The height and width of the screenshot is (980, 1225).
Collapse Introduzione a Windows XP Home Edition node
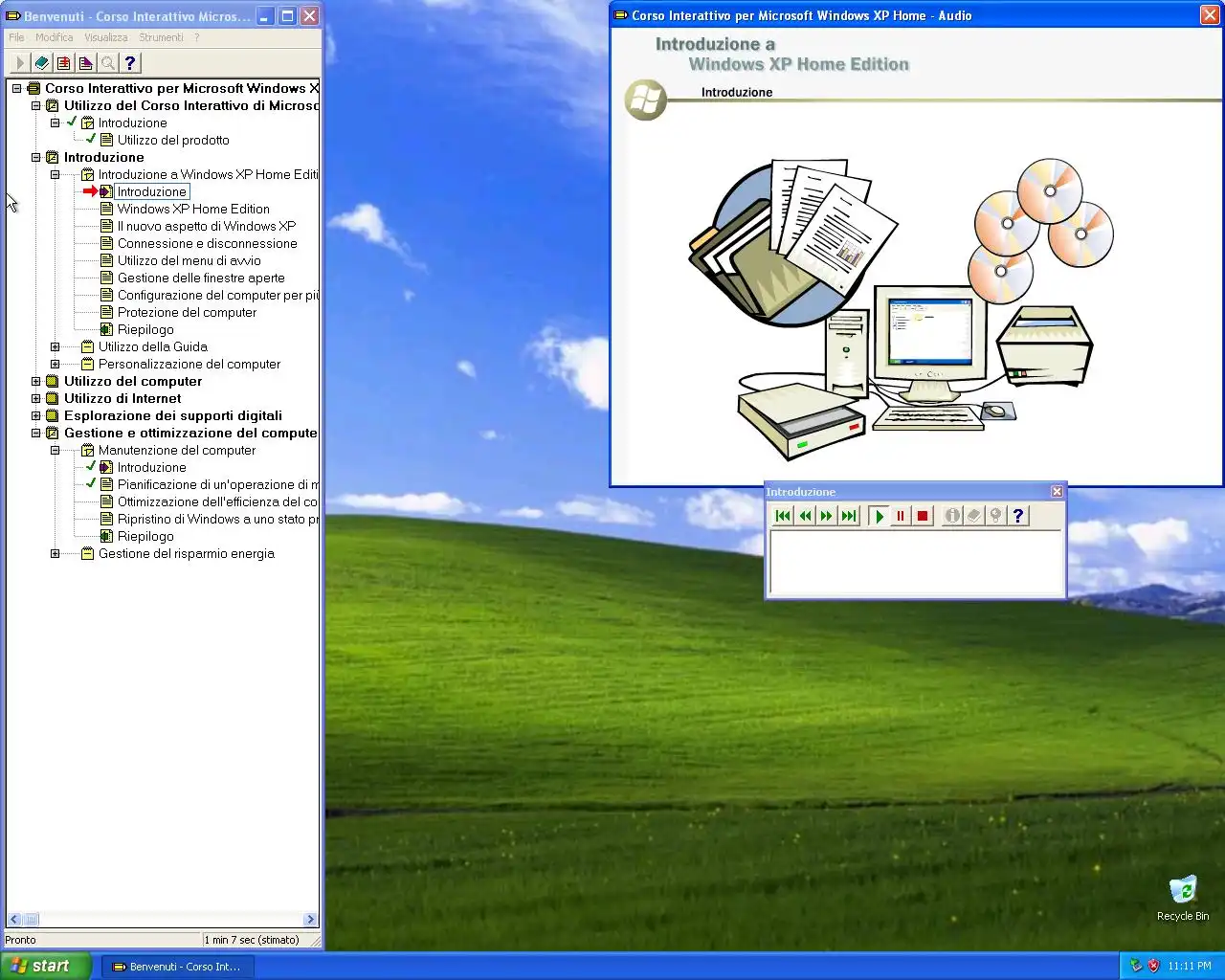pos(55,174)
